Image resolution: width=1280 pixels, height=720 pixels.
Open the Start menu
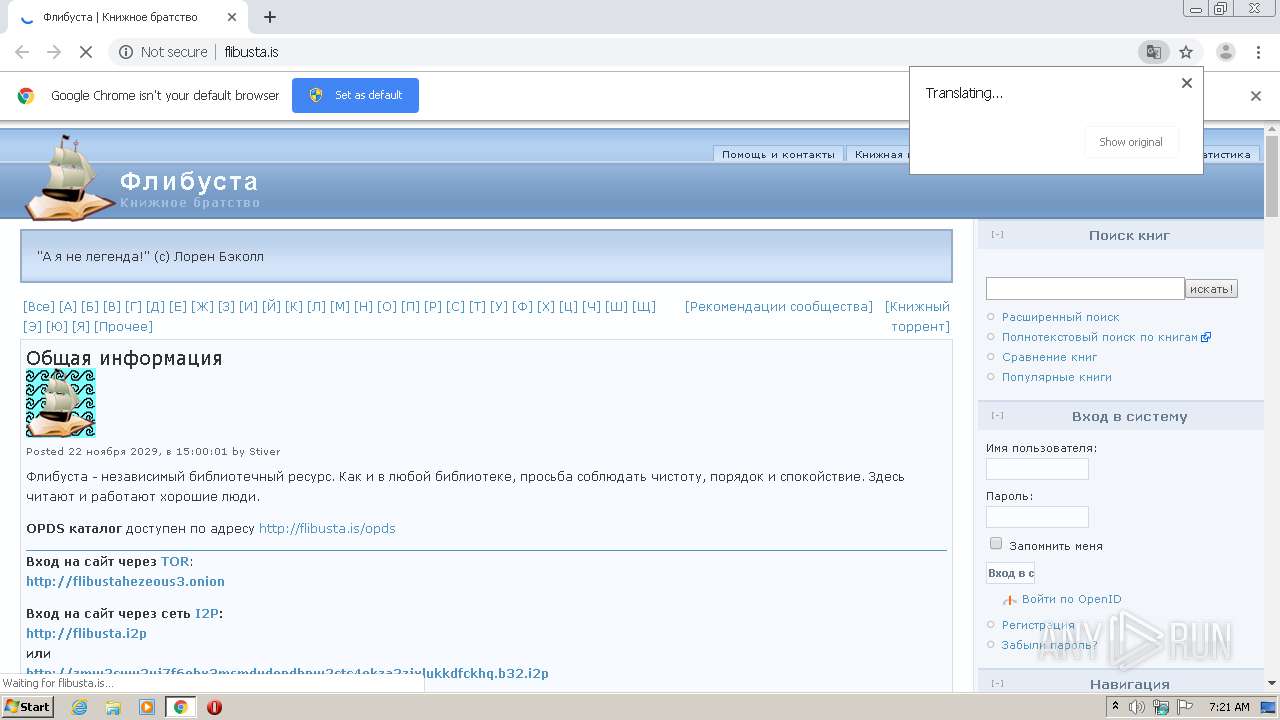pos(27,707)
